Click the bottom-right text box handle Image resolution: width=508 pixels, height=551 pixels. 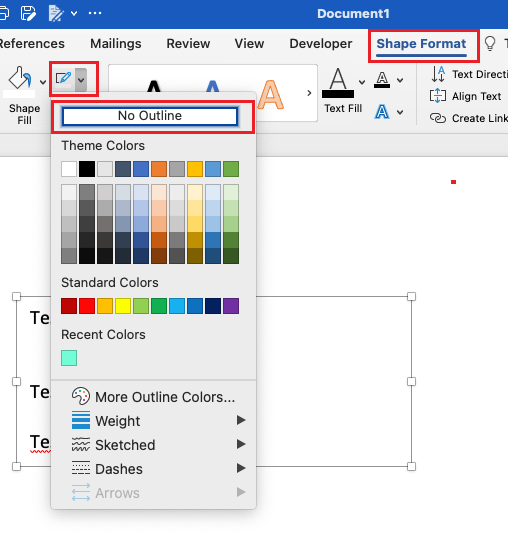(x=411, y=467)
